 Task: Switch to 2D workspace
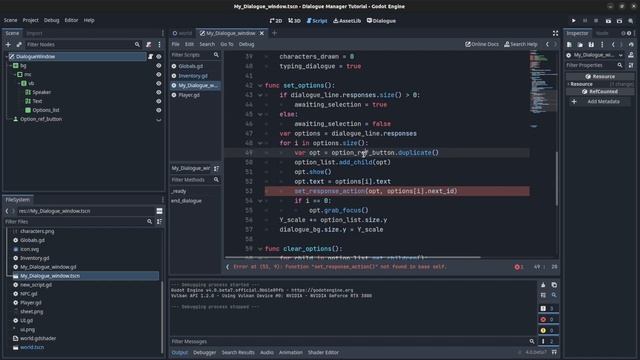coord(276,20)
